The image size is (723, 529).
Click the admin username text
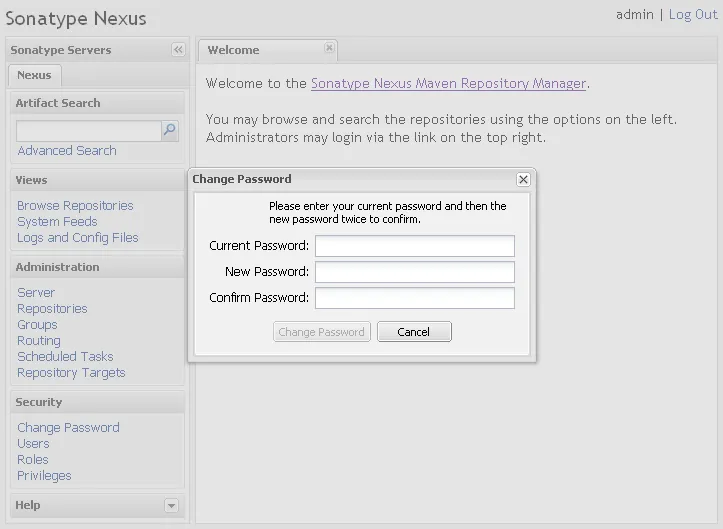634,15
